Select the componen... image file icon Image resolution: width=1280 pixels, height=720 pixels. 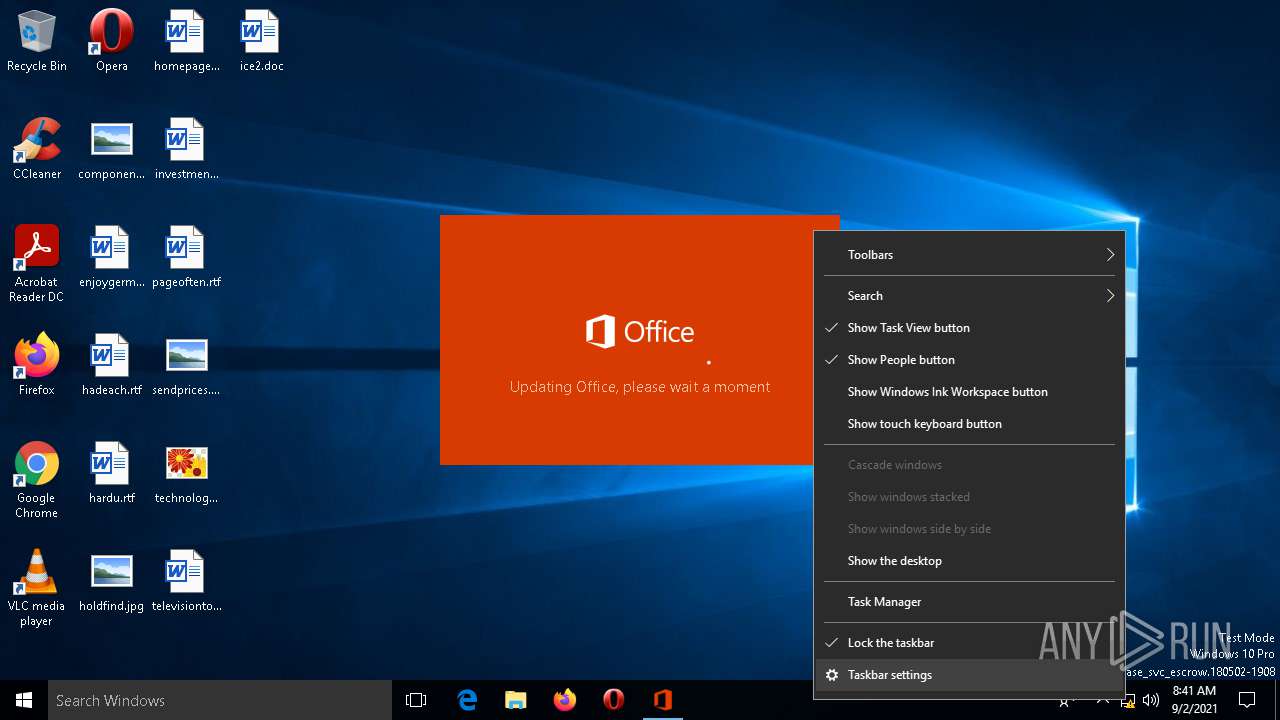pos(112,148)
